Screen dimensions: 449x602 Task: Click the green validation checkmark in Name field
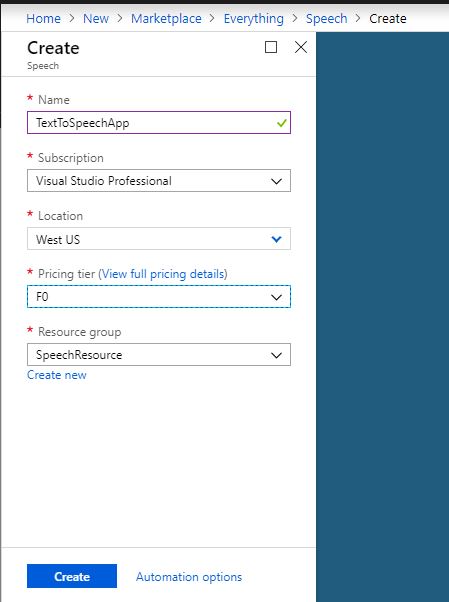coord(282,123)
